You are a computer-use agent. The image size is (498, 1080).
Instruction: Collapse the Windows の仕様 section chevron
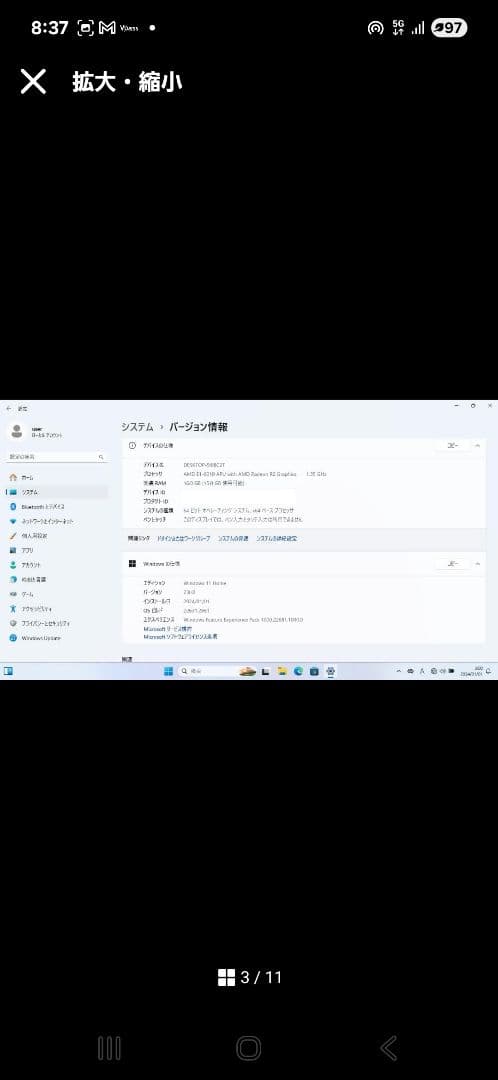[x=477, y=563]
